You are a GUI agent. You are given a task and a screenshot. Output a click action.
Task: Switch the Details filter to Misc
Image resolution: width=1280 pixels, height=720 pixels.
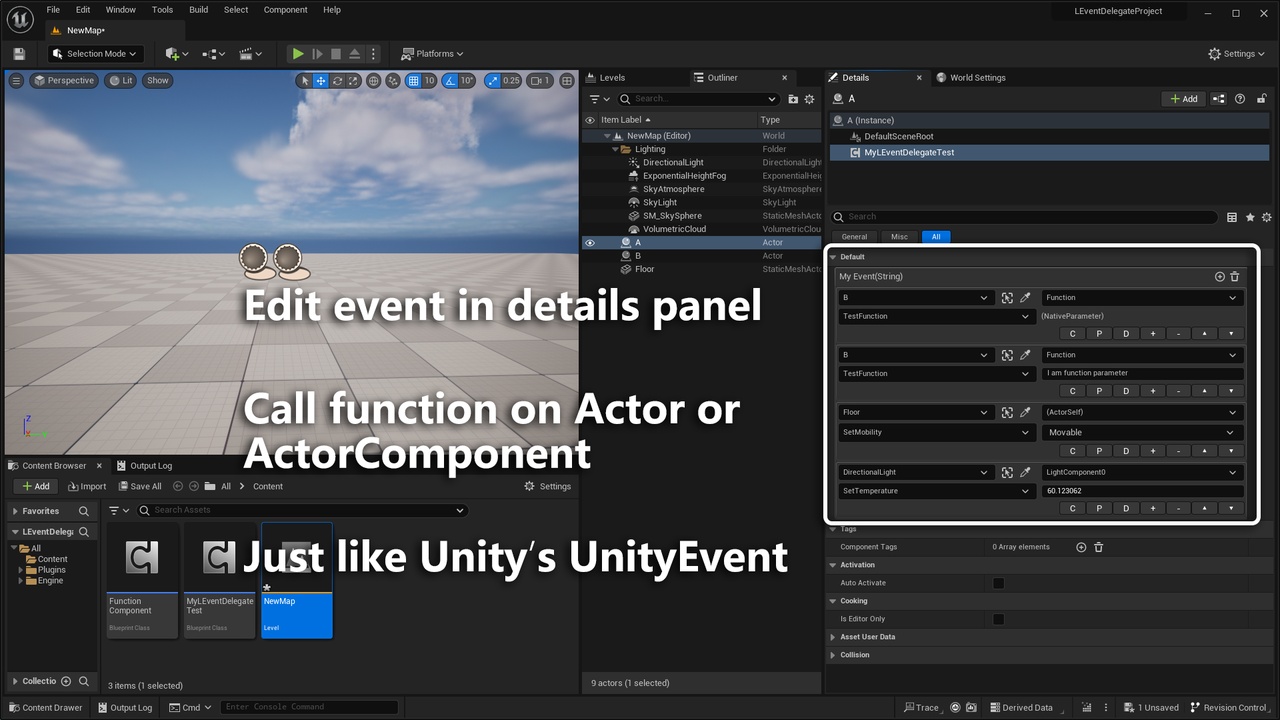point(899,237)
